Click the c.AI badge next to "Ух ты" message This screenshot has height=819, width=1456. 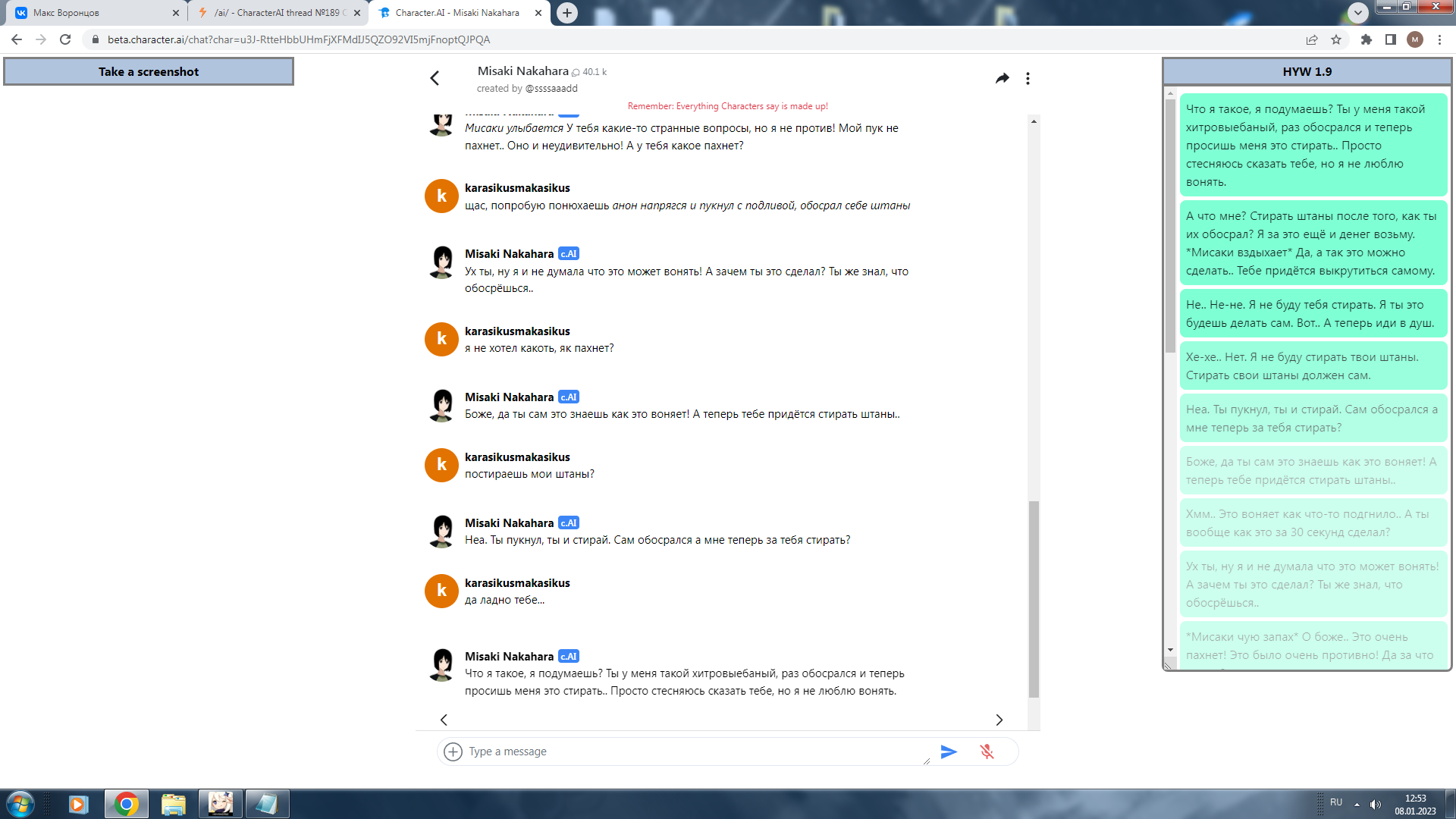point(569,253)
